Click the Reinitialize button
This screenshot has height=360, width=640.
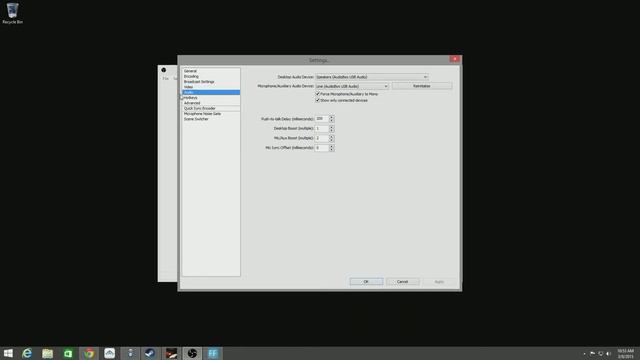pyautogui.click(x=422, y=86)
